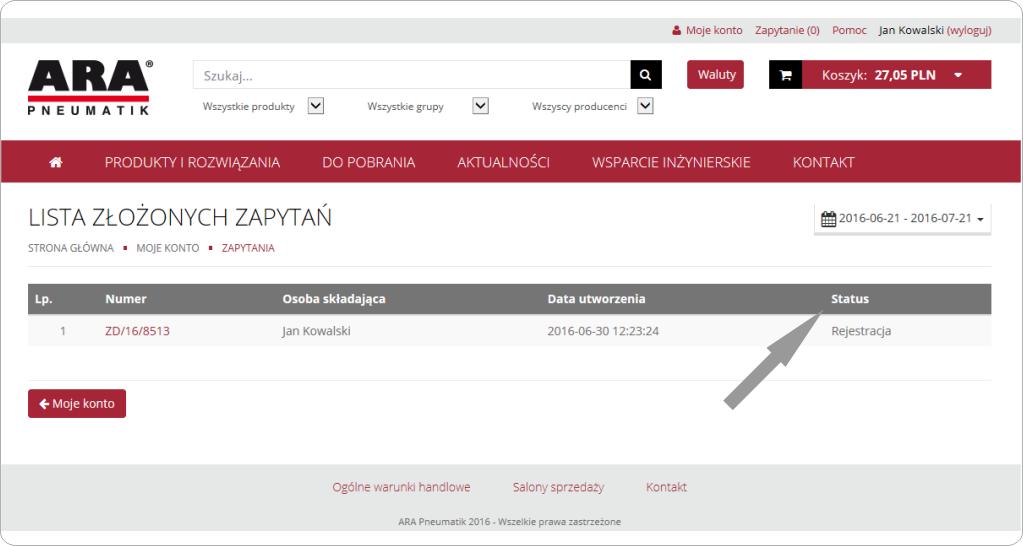Click the Jan Kowalski user name in the top bar
This screenshot has height=546, width=1023.
click(911, 31)
